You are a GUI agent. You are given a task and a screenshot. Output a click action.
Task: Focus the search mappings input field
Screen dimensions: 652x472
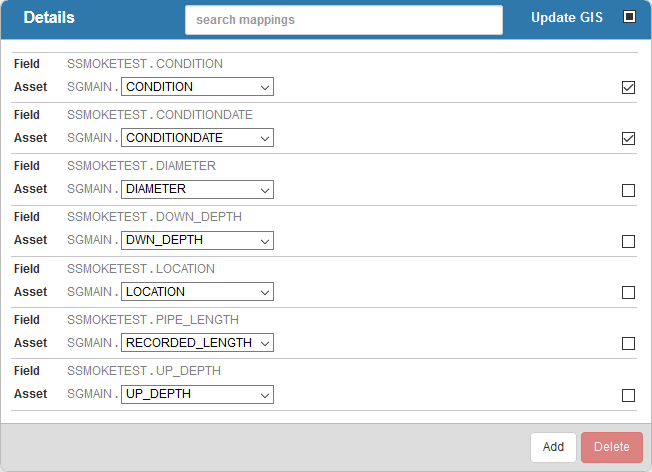click(x=344, y=20)
